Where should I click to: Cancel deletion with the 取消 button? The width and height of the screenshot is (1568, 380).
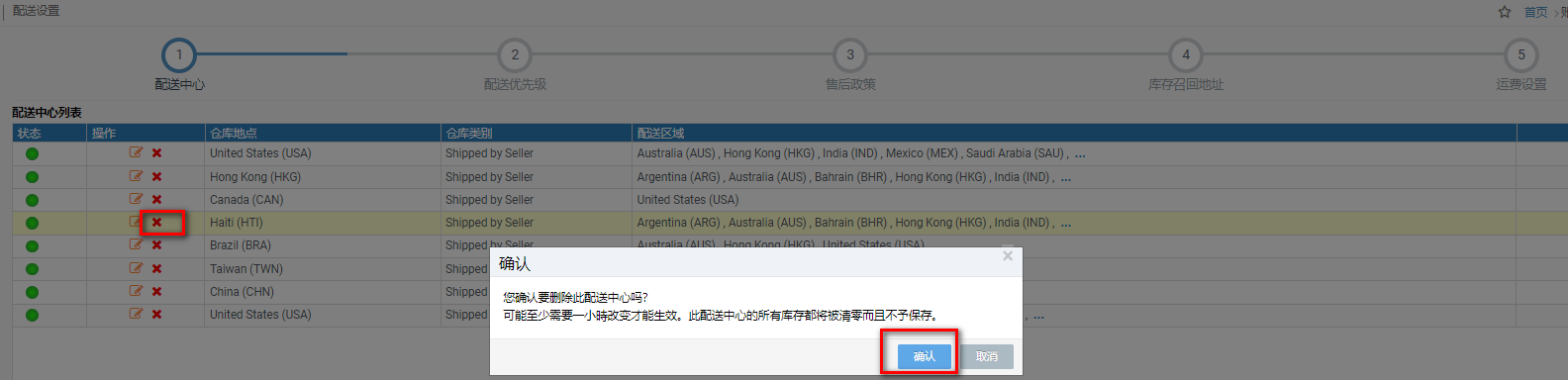(987, 356)
